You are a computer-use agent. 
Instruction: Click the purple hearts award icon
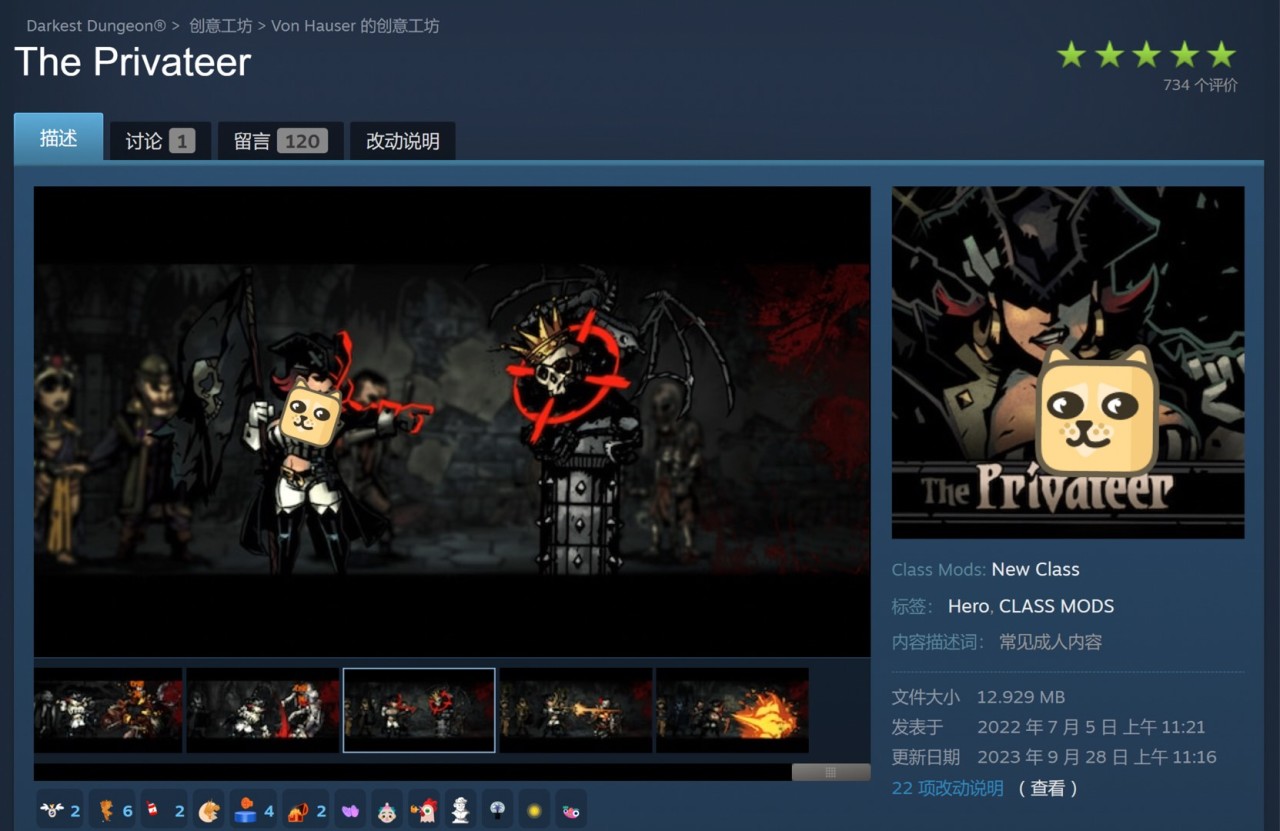350,810
